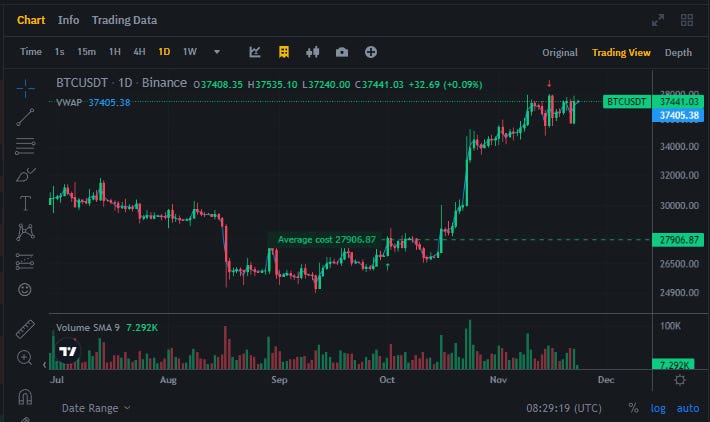Image resolution: width=710 pixels, height=422 pixels.
Task: Click the Volume SMA 9 indicator label
Action: pos(88,327)
